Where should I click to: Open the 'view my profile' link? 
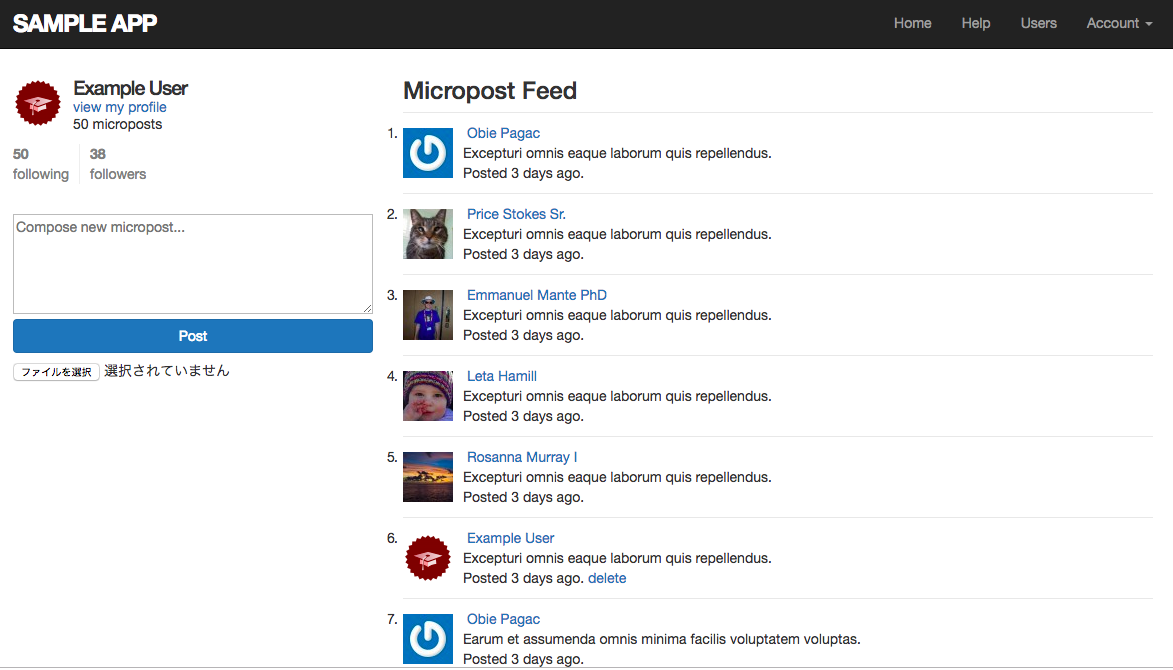[x=120, y=107]
